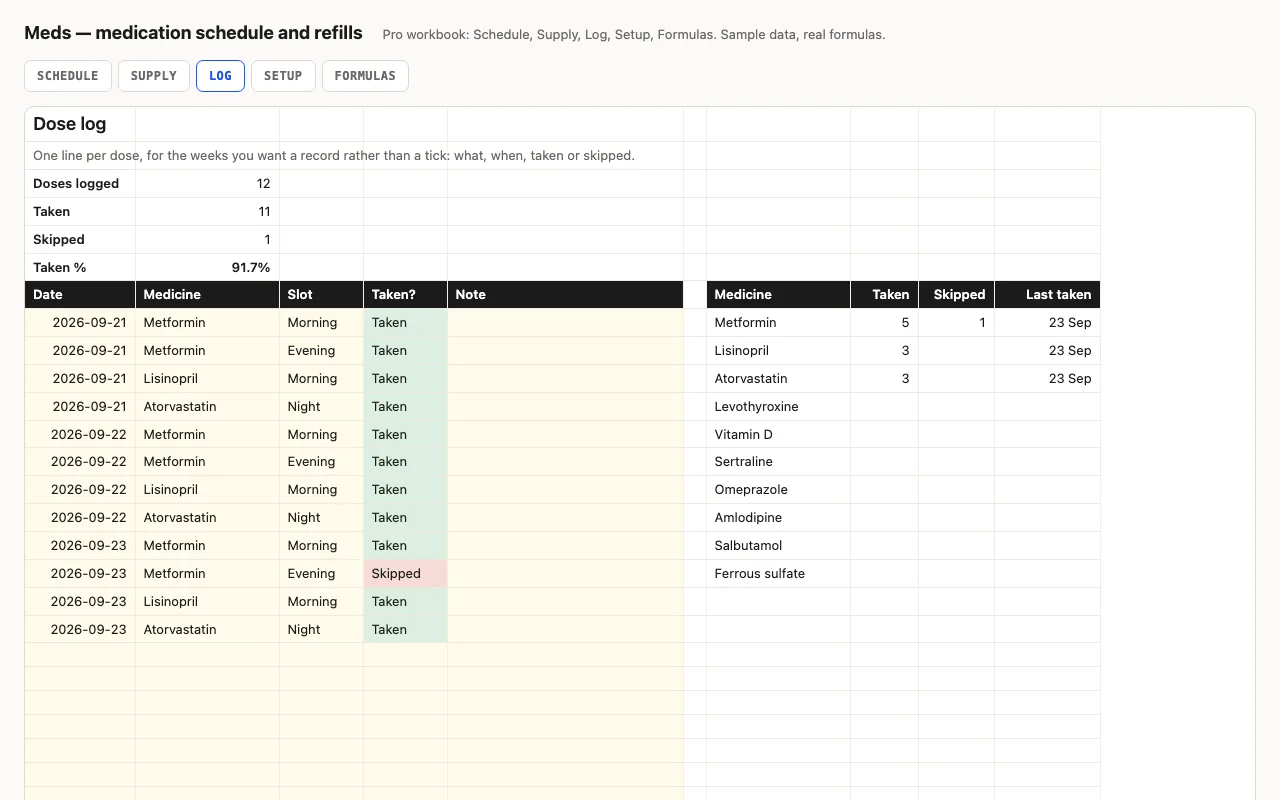Viewport: 1280px width, 800px height.
Task: Select the Skipped status cell for Metformin Evening
Action: click(405, 574)
